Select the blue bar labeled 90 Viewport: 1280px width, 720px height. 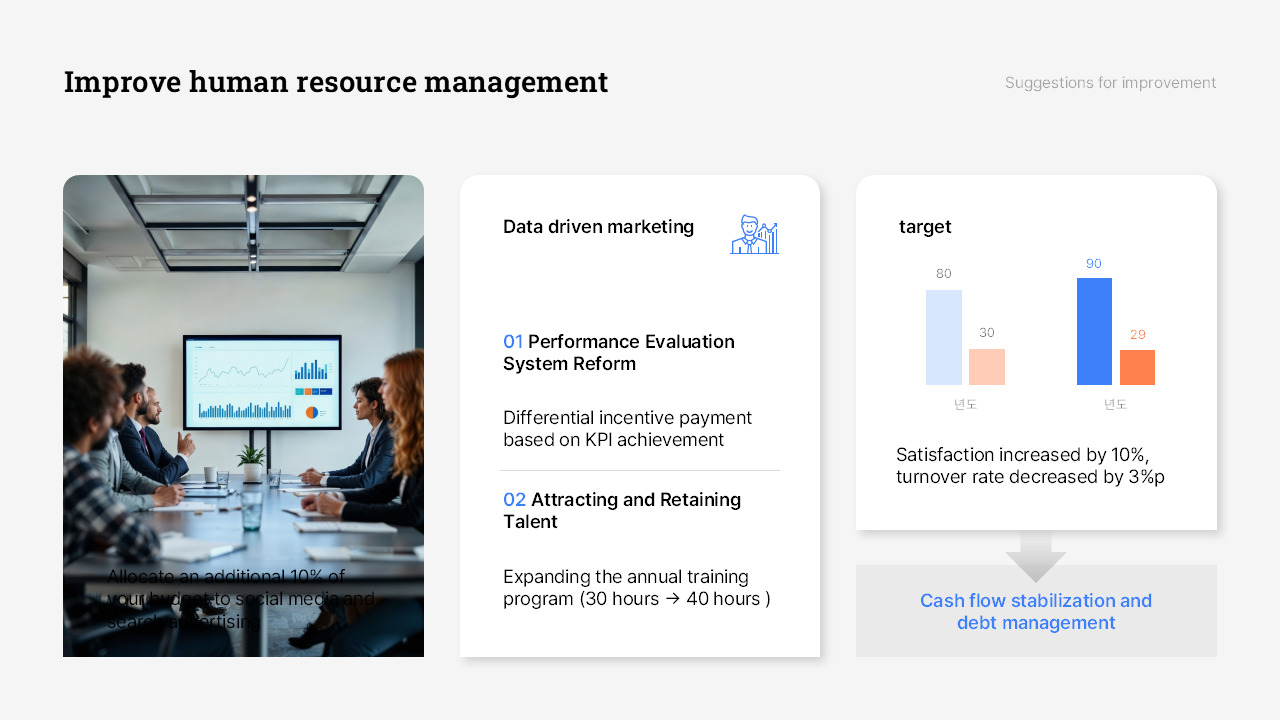[1093, 332]
